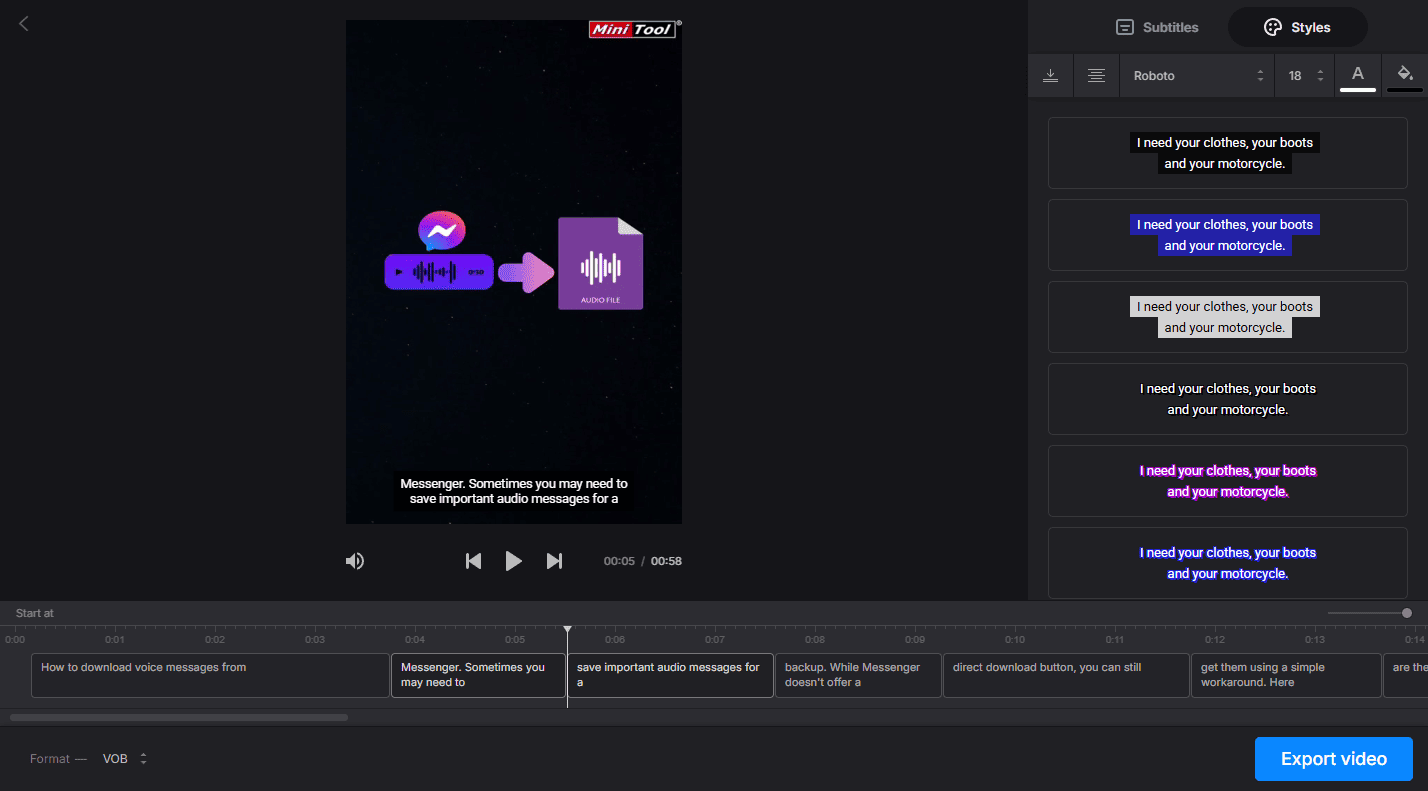Apply the black background subtitle style
The height and width of the screenshot is (791, 1428).
1227,153
